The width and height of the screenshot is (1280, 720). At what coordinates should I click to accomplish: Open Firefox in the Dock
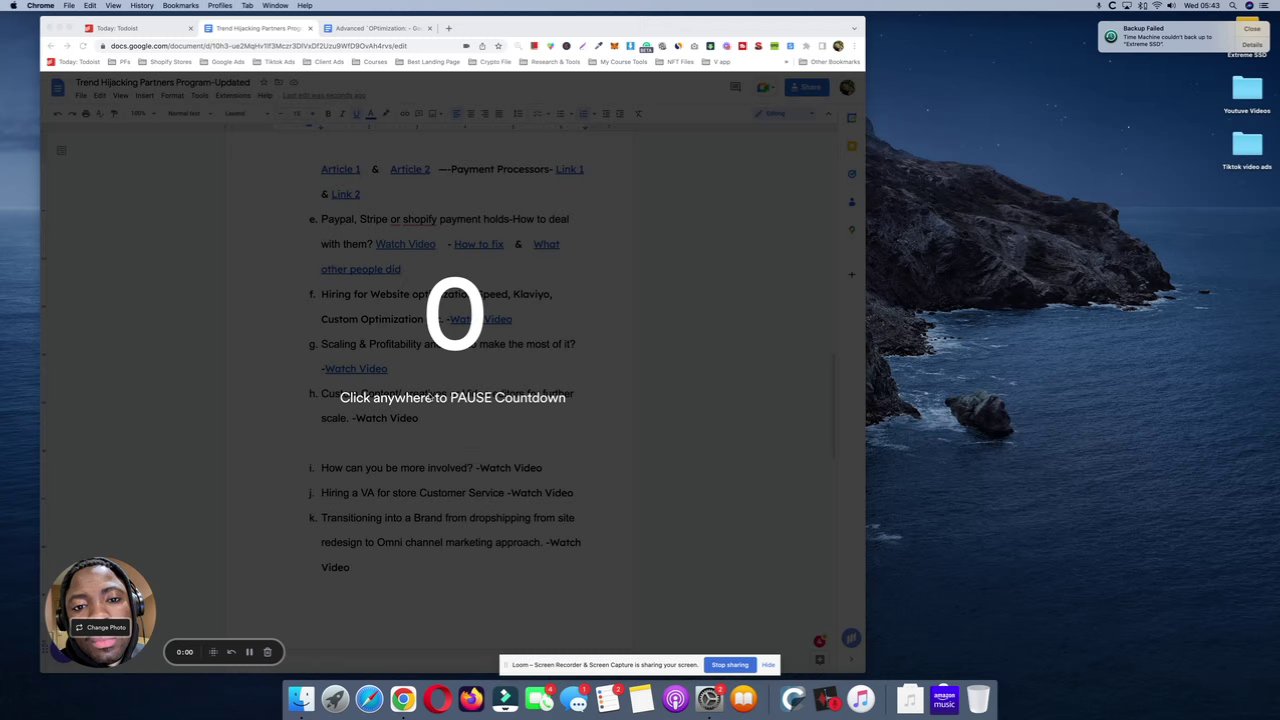pos(471,698)
